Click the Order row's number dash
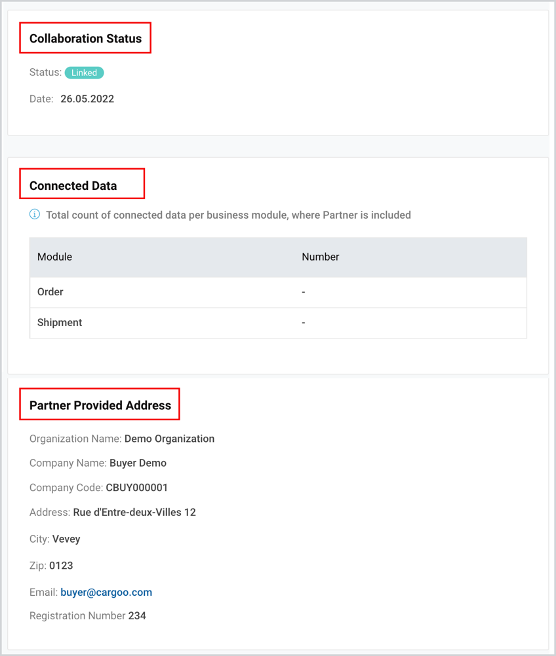Screen dimensions: 556x656 coord(304,292)
